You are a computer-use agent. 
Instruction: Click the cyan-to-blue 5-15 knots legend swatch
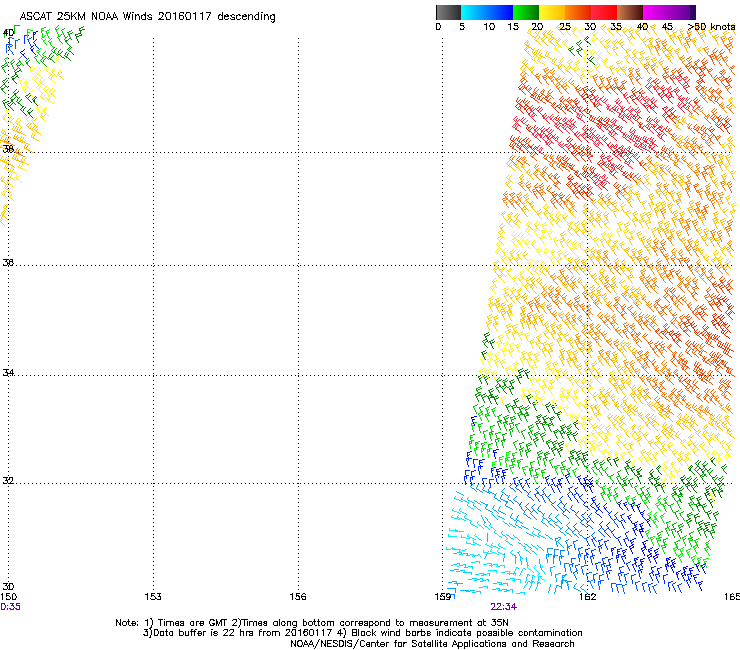coord(487,12)
